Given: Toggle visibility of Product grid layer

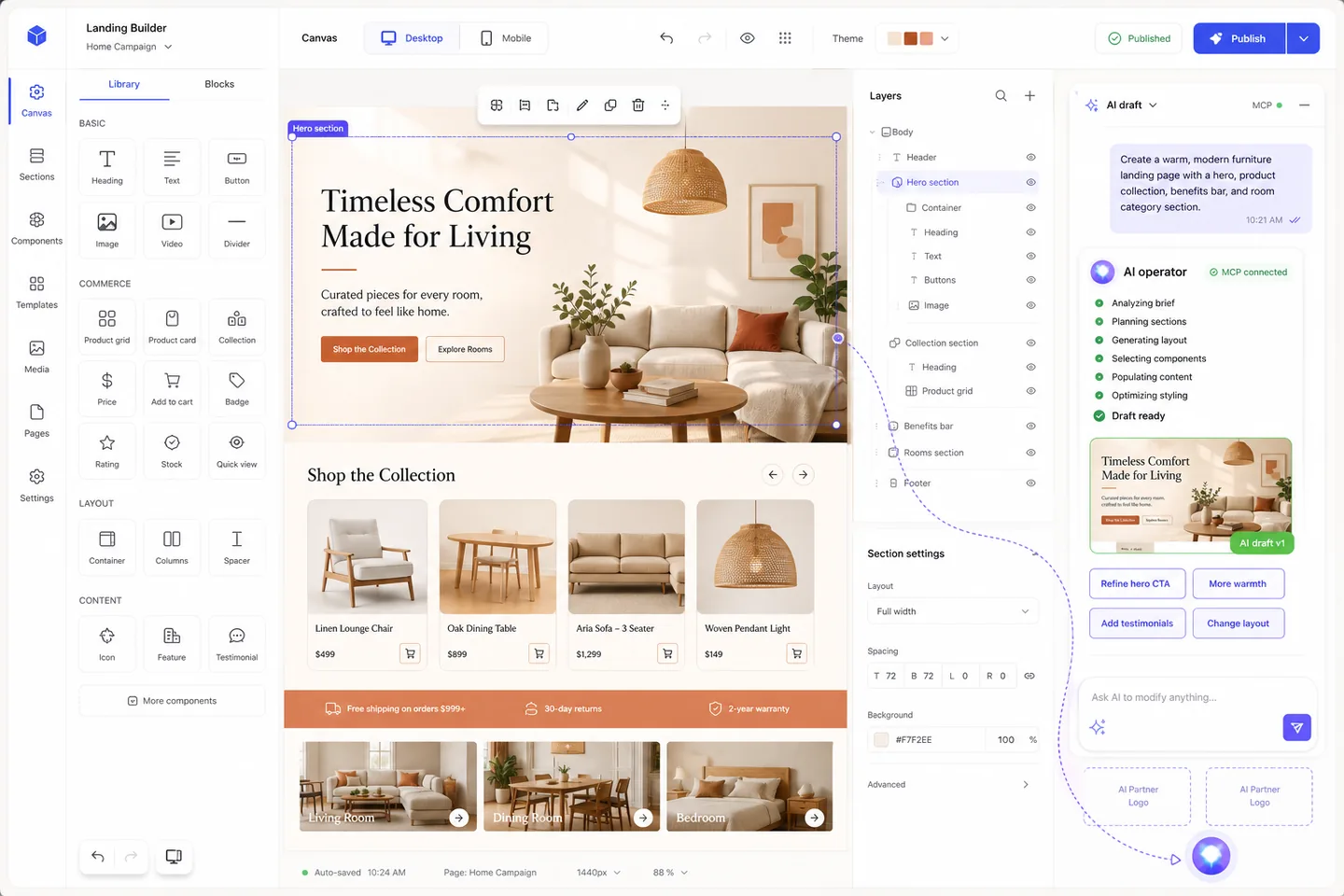Looking at the screenshot, I should coord(1031,391).
